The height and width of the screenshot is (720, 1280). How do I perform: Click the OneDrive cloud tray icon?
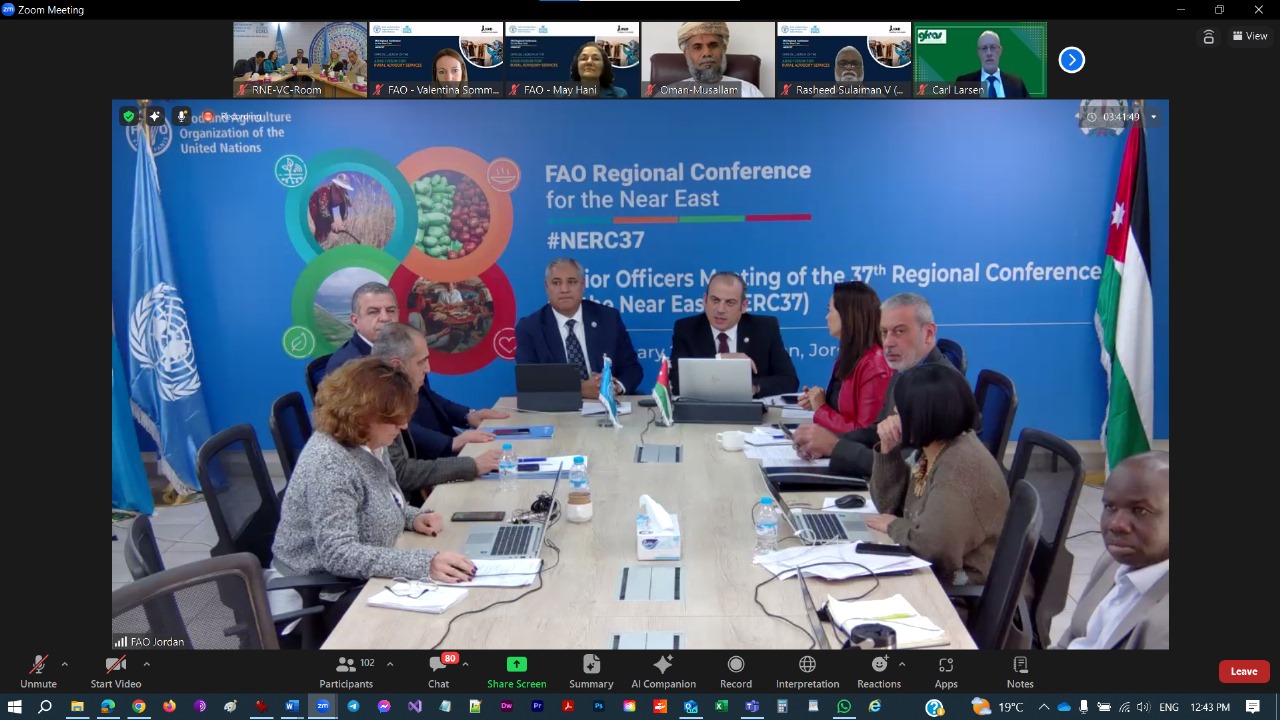[x=1064, y=707]
